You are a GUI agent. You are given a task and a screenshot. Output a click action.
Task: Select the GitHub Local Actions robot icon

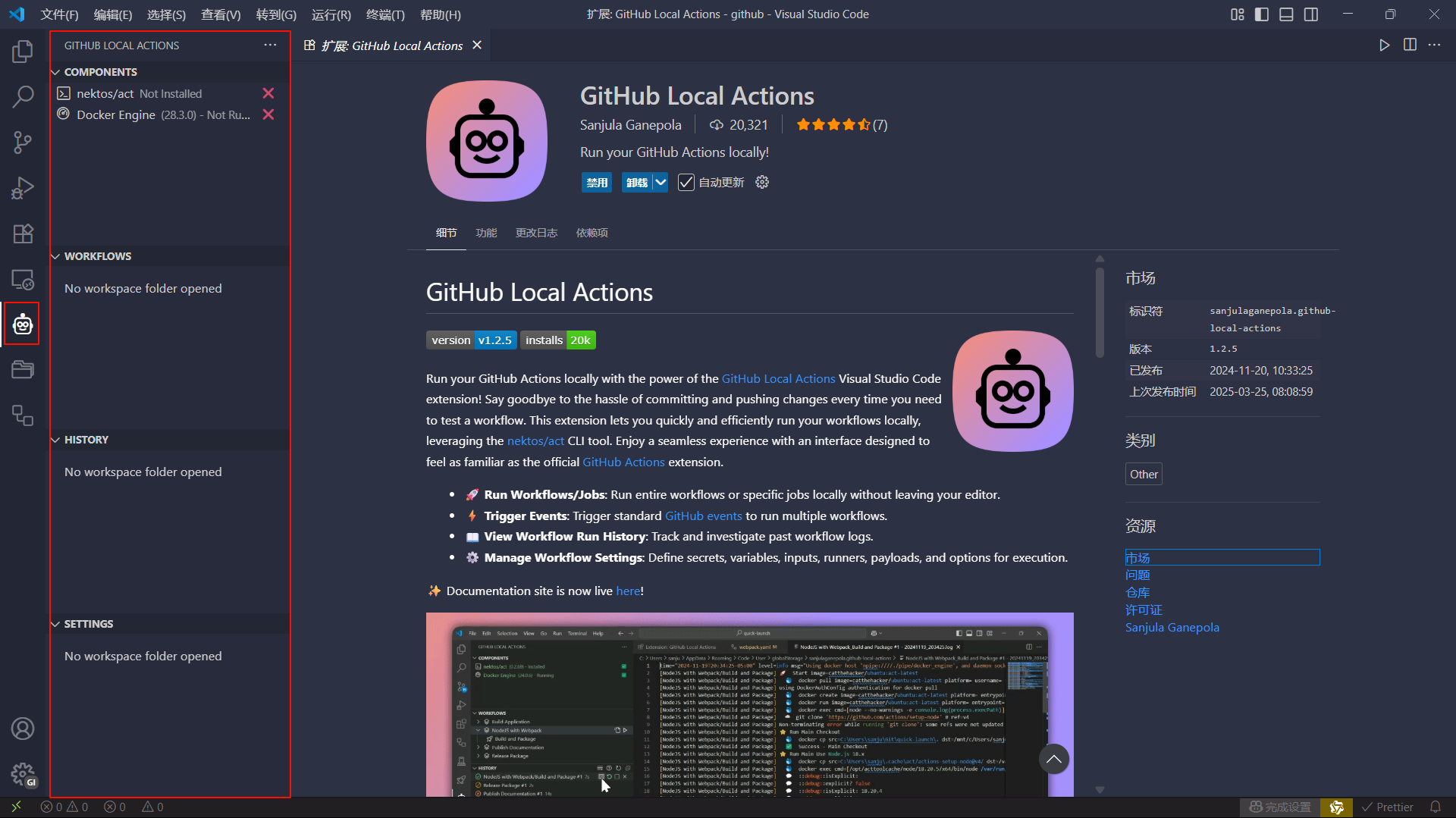23,324
